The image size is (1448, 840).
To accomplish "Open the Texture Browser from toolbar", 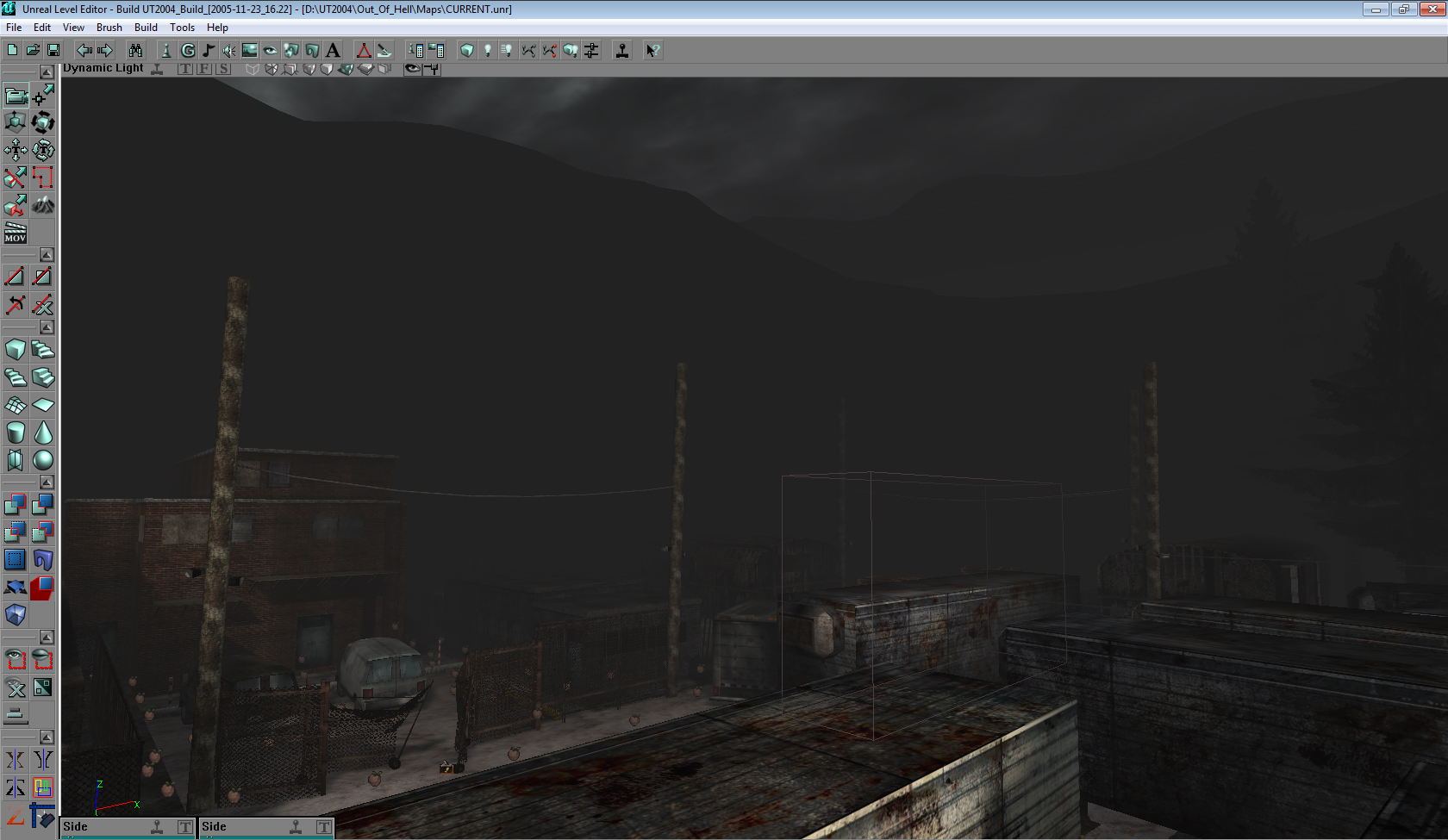I will point(249,51).
